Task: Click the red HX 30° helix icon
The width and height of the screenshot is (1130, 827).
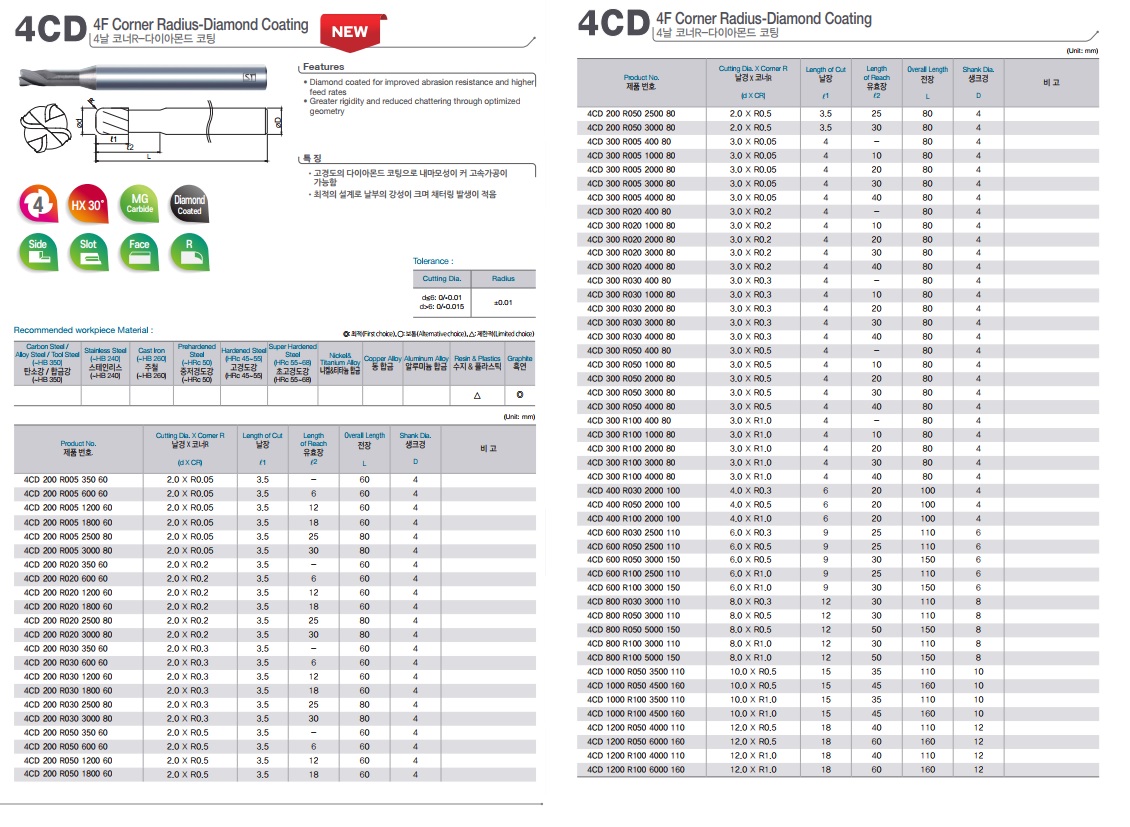Action: 87,205
